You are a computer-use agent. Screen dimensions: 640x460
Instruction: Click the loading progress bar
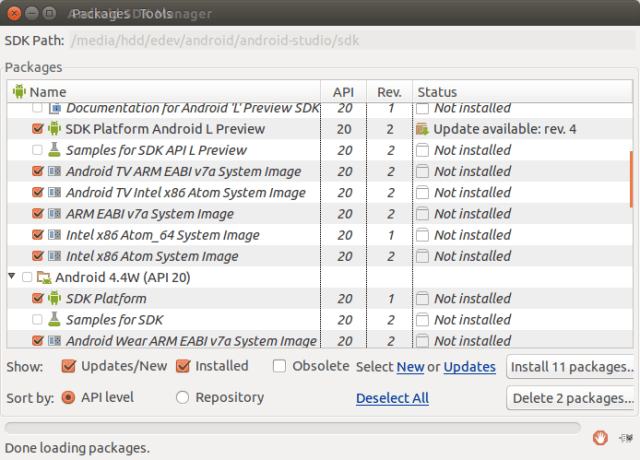292,428
